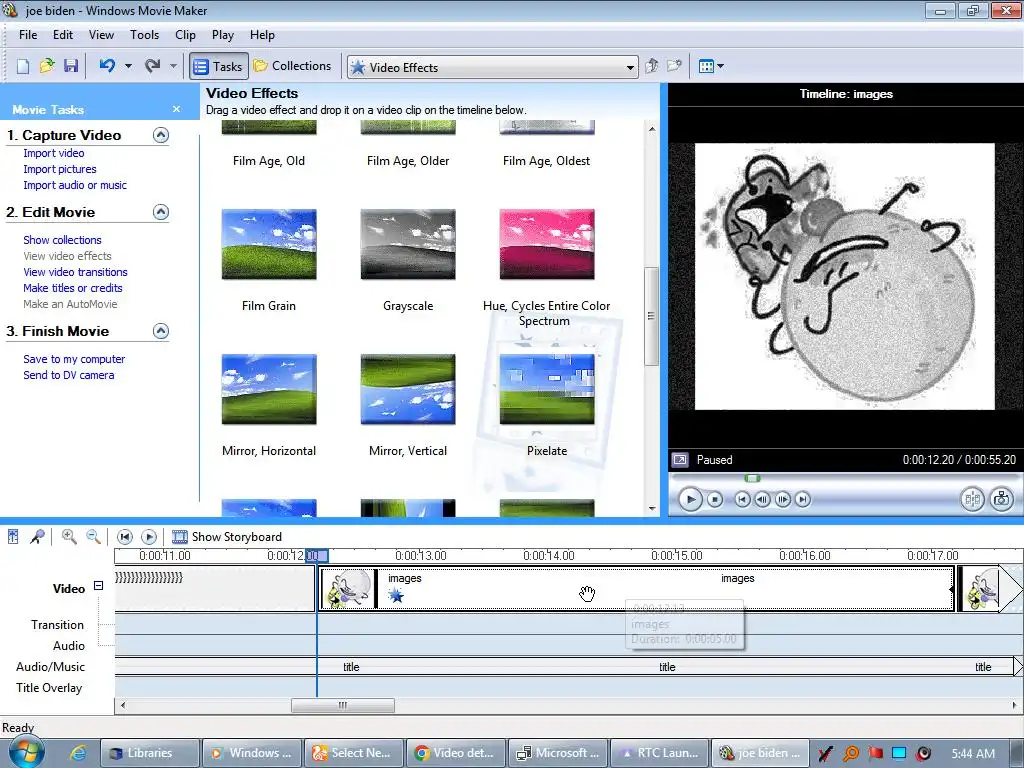This screenshot has width=1024, height=768.
Task: Toggle the Tasks pane button
Action: point(219,66)
